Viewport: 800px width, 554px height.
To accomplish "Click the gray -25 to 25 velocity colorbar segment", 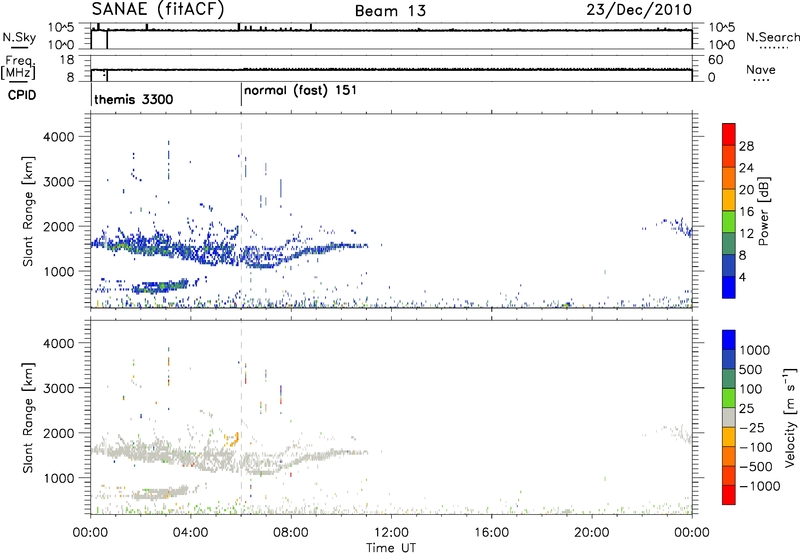I will pos(729,417).
